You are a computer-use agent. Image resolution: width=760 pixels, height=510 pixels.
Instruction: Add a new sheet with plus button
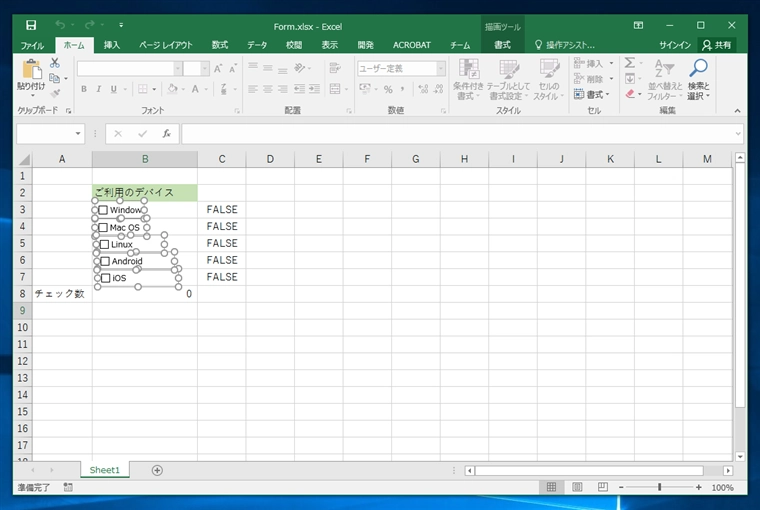(x=157, y=470)
